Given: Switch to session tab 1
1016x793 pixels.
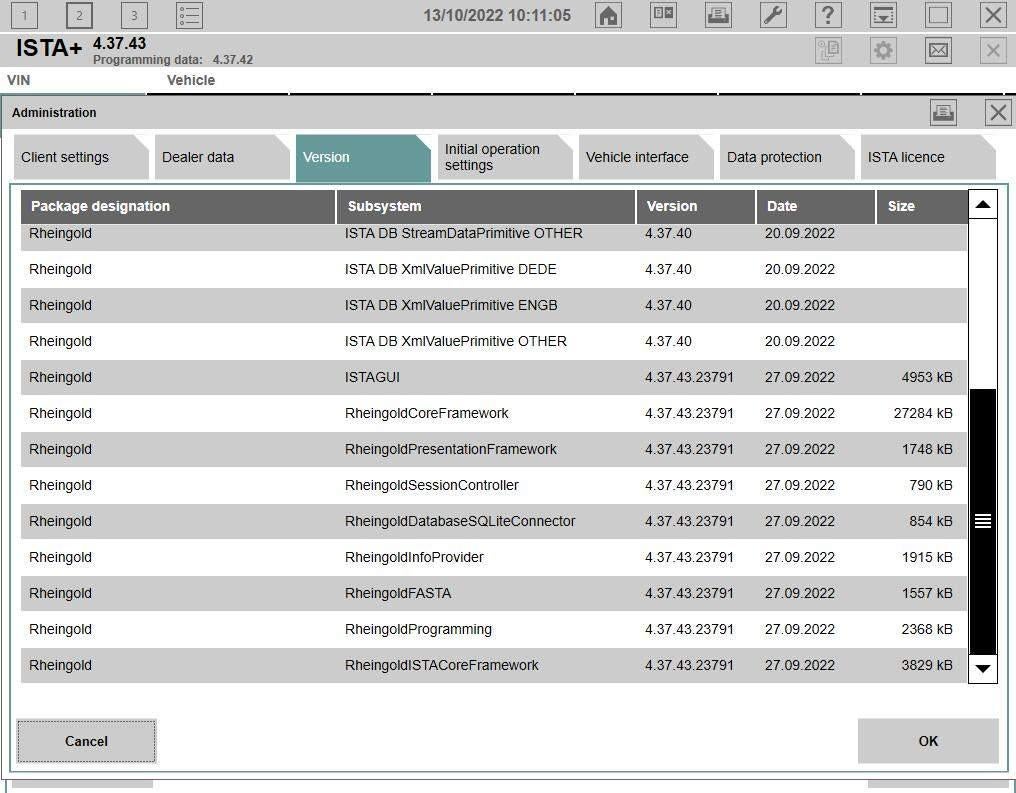Looking at the screenshot, I should (x=22, y=15).
